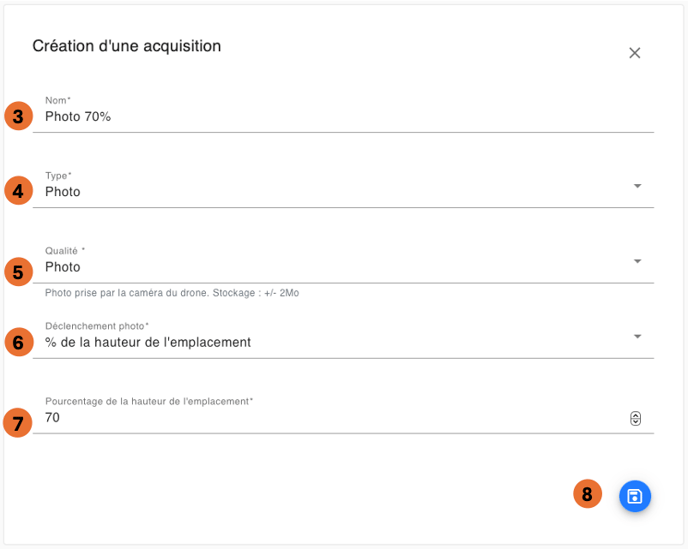
Task: Open the Déclenchement photo dropdown arrow
Action: point(638,337)
